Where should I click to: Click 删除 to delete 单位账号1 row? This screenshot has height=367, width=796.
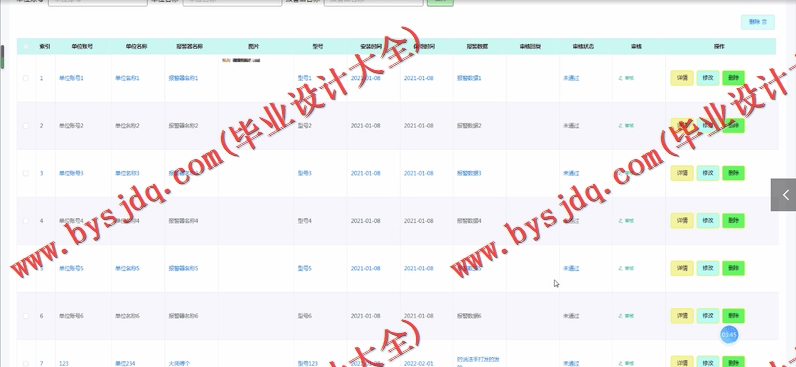coord(734,78)
